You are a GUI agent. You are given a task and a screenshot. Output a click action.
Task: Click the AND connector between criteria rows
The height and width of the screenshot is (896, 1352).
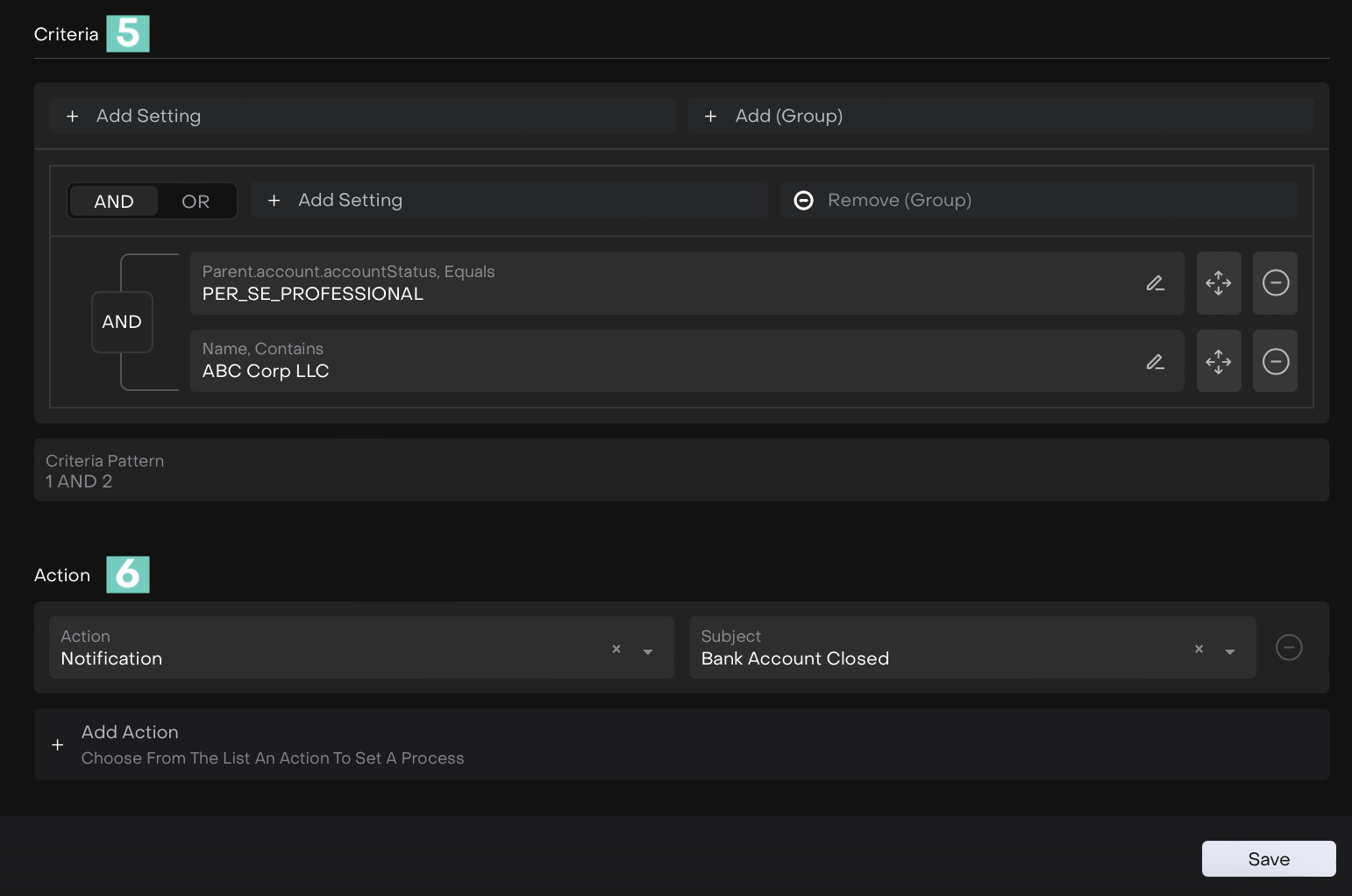[122, 322]
